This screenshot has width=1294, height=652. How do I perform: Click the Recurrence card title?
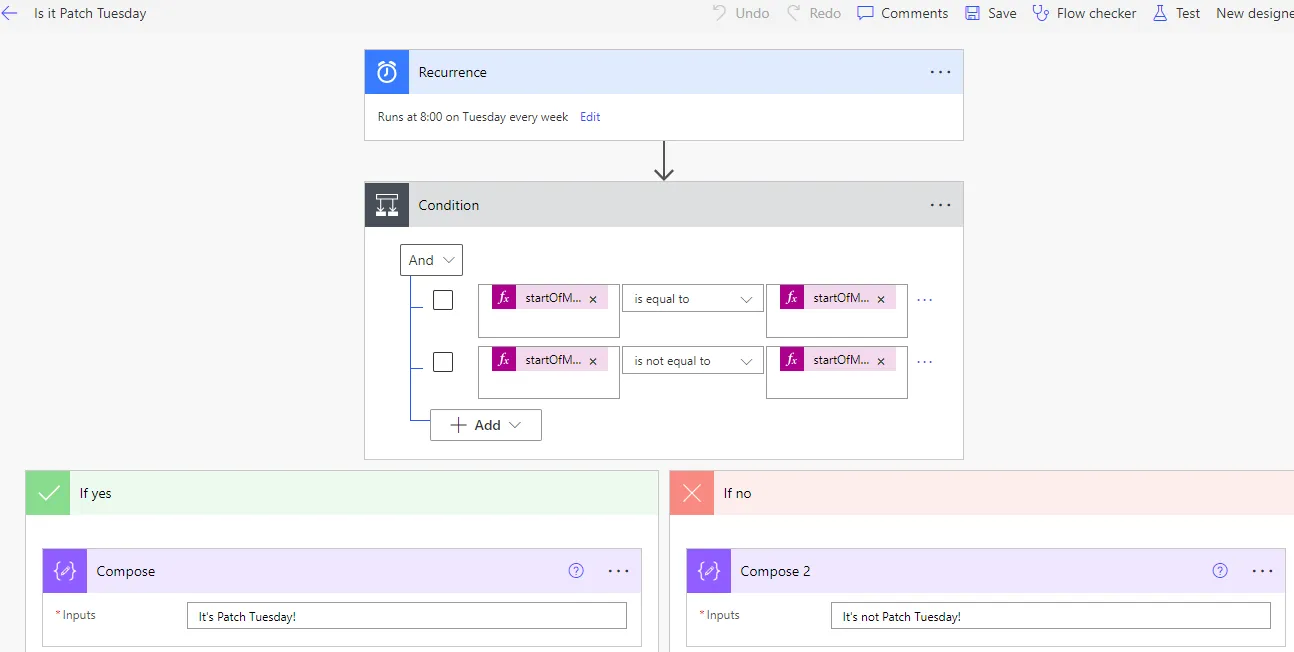point(453,72)
